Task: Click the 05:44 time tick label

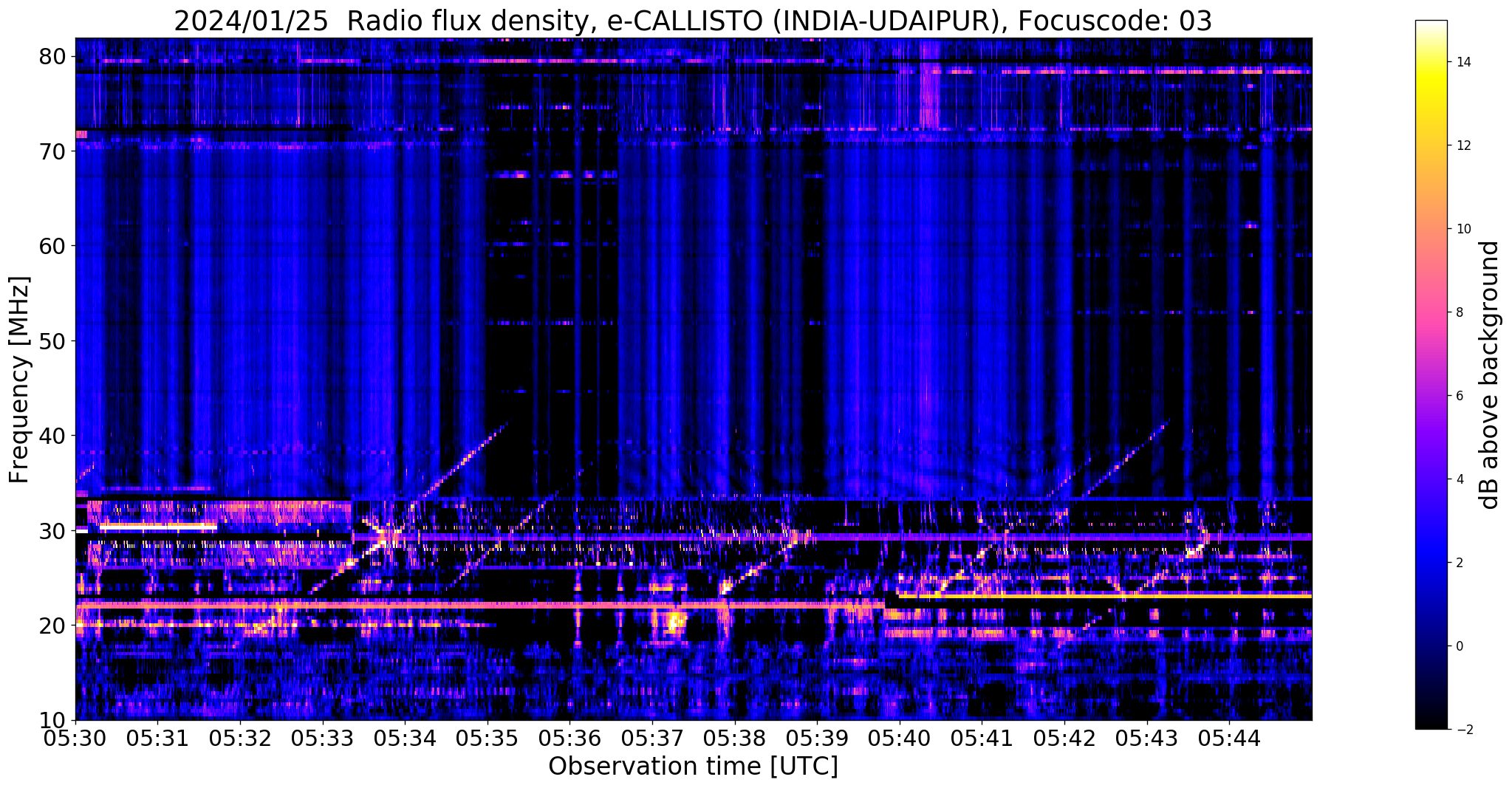Action: [x=1229, y=739]
